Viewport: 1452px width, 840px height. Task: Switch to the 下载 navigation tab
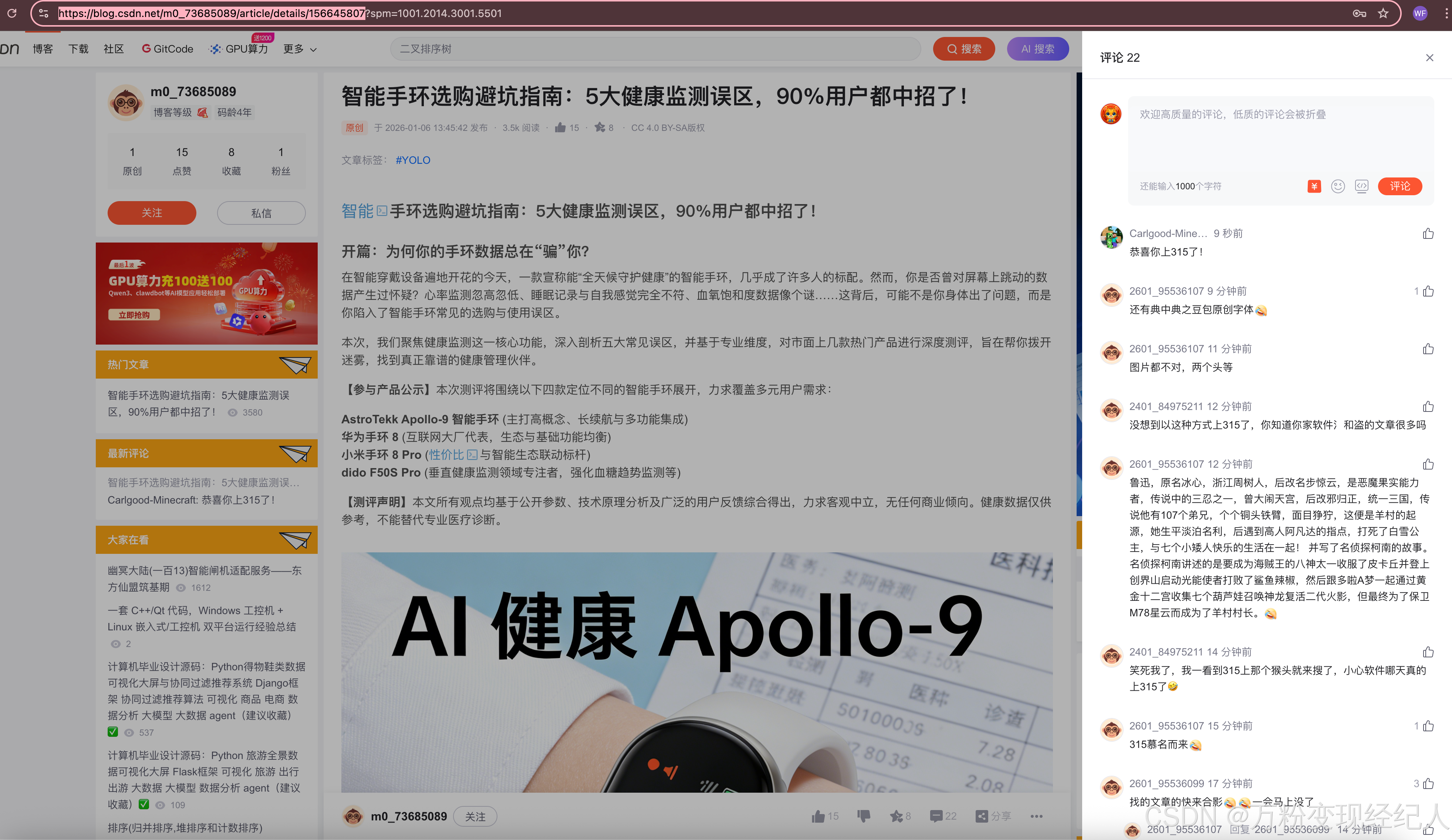pyautogui.click(x=78, y=49)
